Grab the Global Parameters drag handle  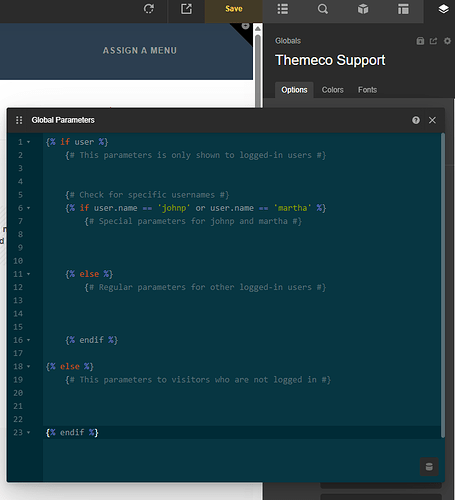tap(19, 120)
